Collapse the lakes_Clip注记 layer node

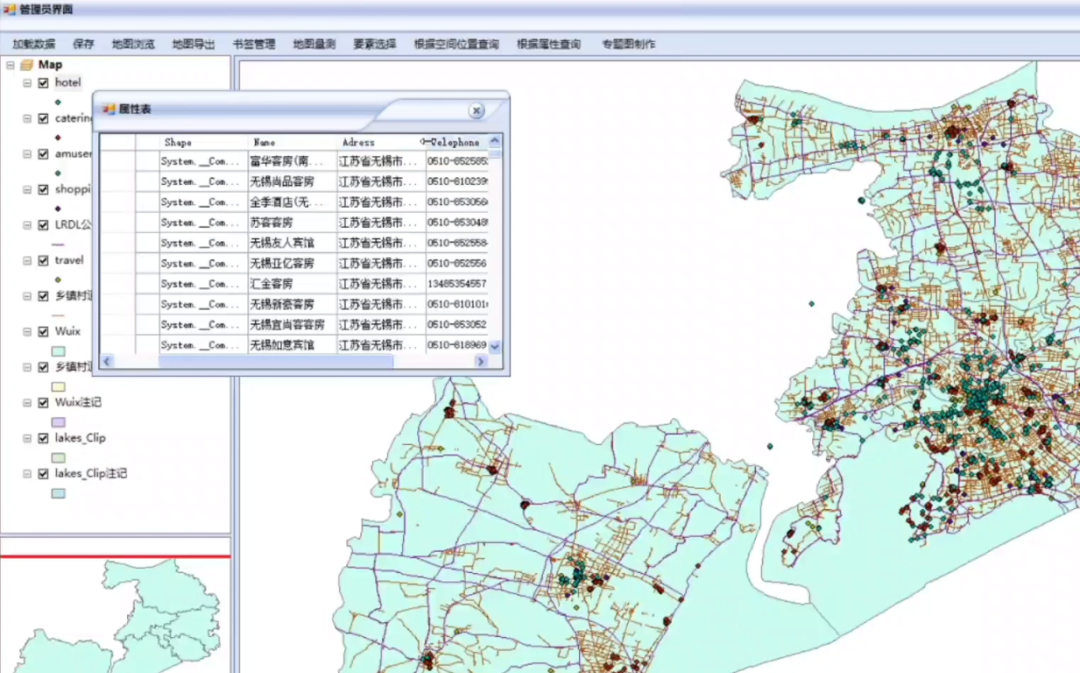coord(28,474)
